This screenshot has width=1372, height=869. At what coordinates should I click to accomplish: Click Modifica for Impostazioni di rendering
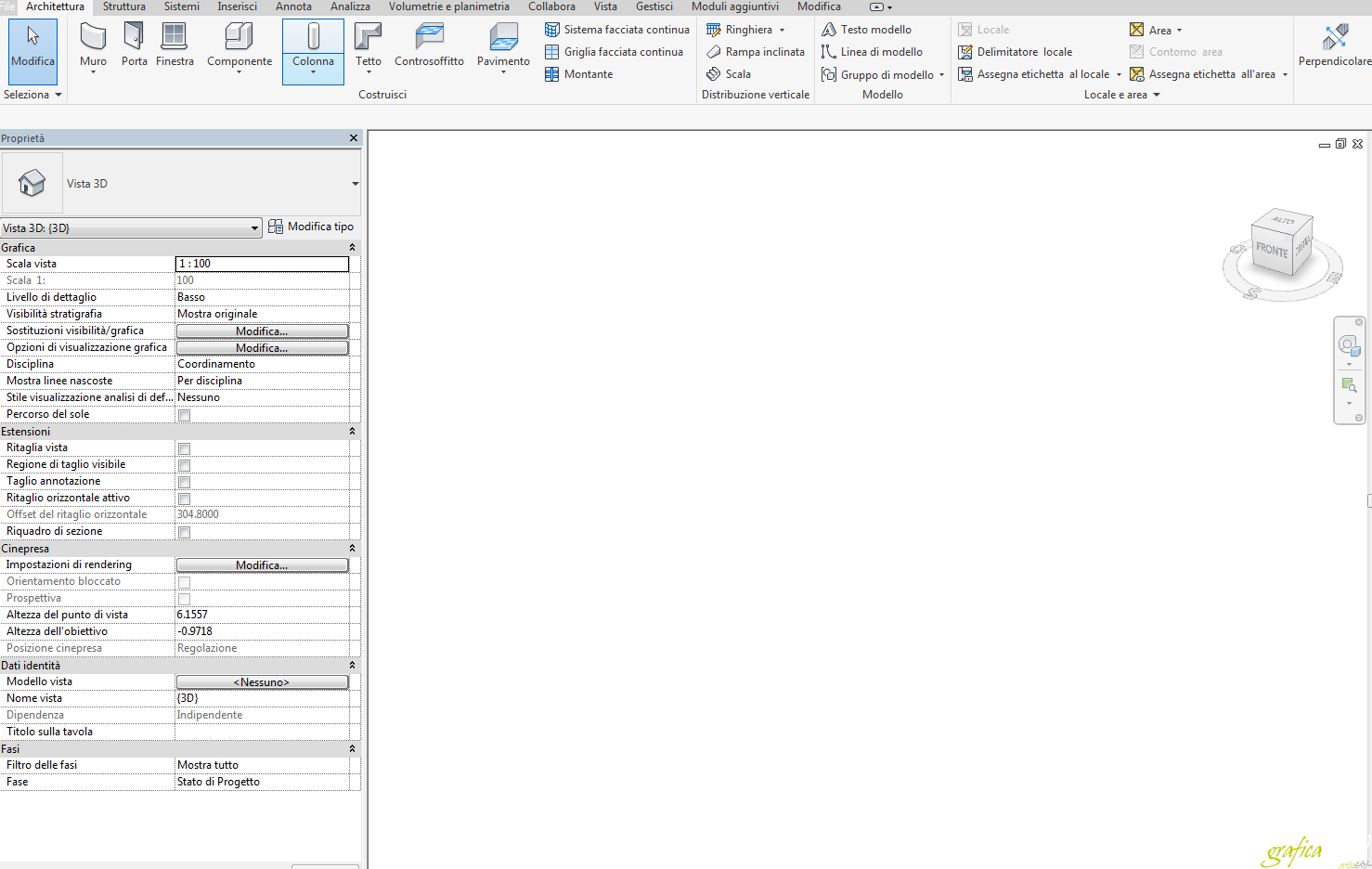pos(261,564)
